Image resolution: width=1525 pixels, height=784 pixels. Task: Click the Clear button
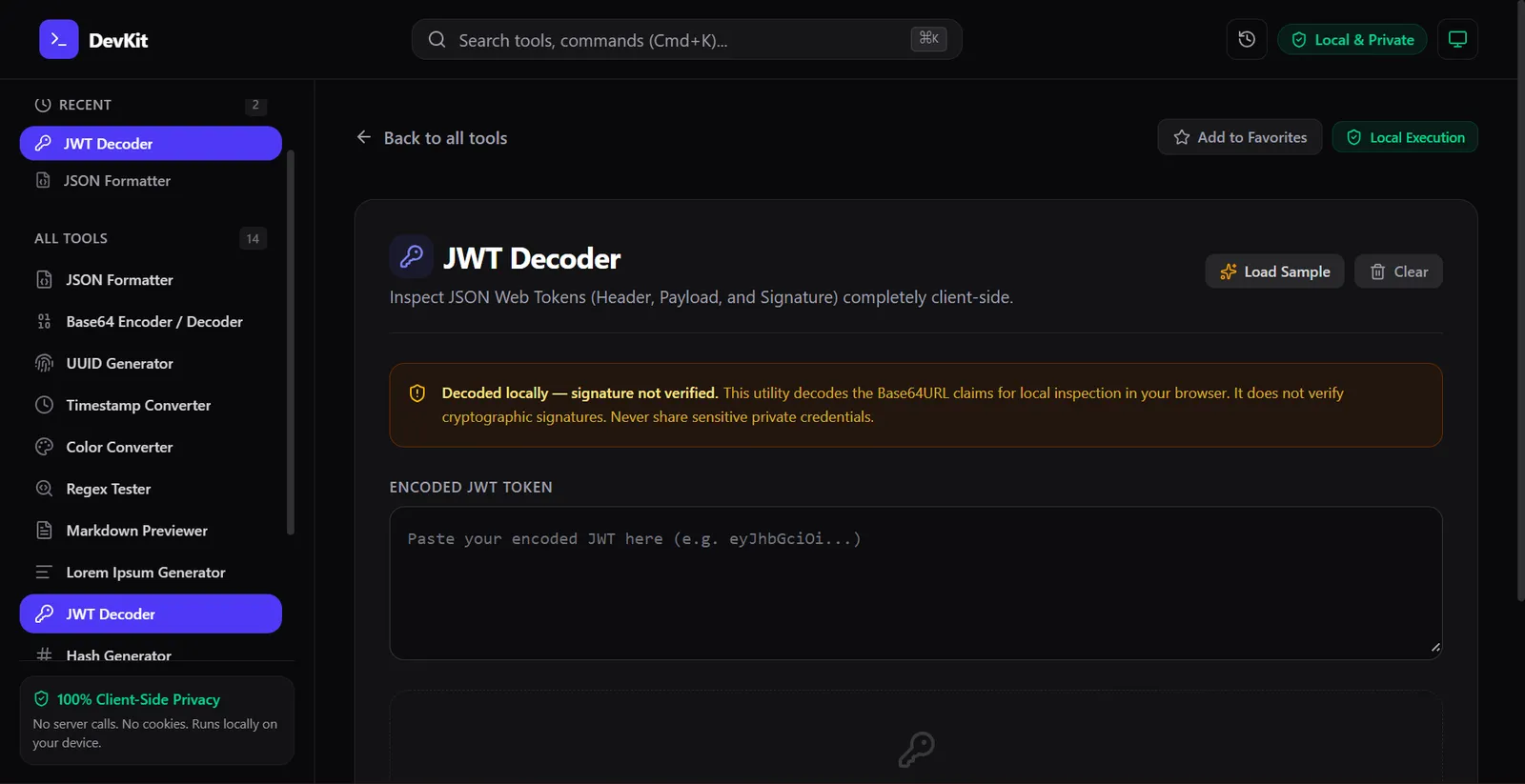(x=1398, y=271)
